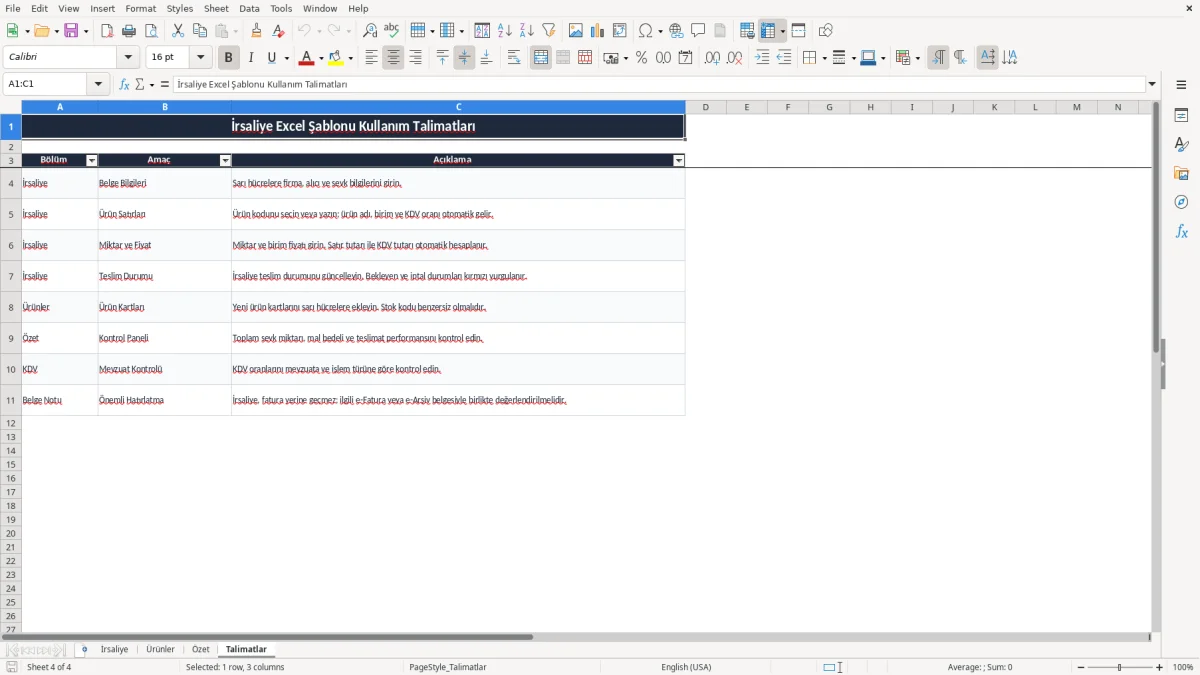
Task: Copy selection with the Copy icon
Action: click(x=200, y=31)
